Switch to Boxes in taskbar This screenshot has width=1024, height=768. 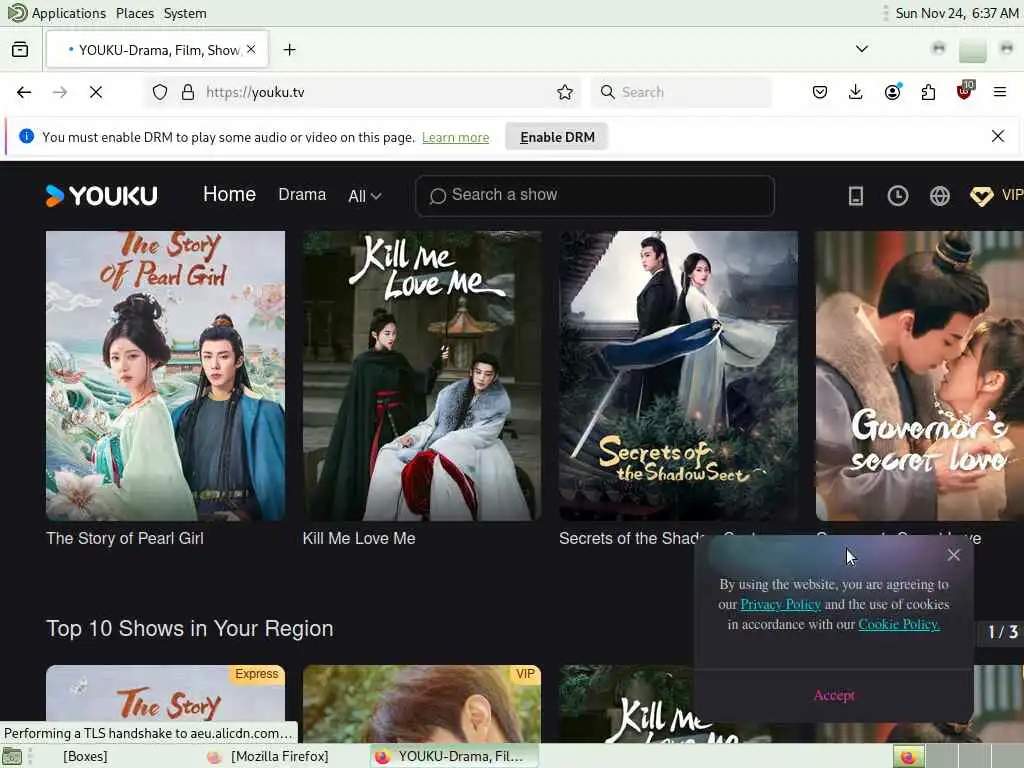(x=85, y=756)
